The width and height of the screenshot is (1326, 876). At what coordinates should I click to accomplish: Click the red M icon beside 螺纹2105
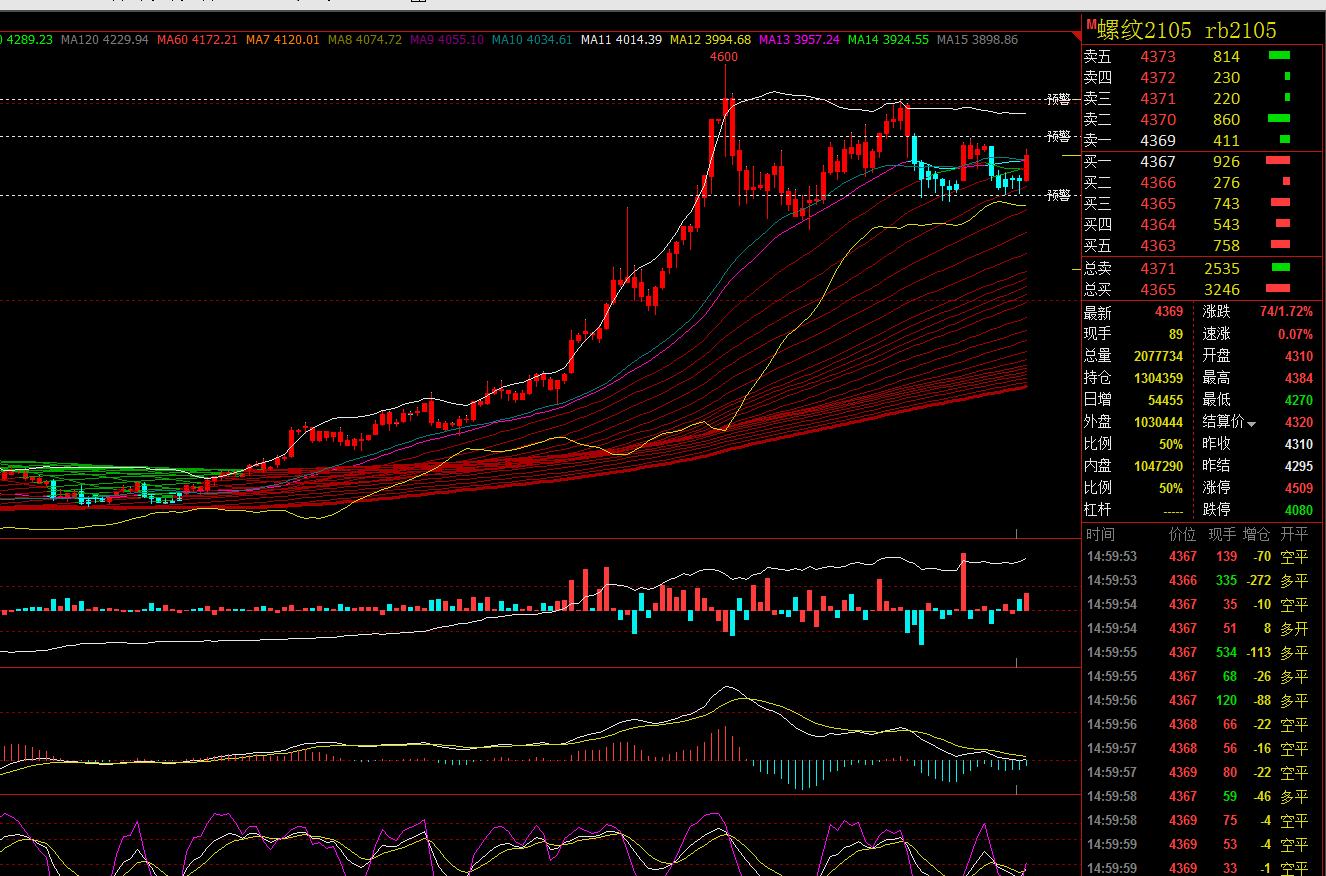coord(1091,25)
